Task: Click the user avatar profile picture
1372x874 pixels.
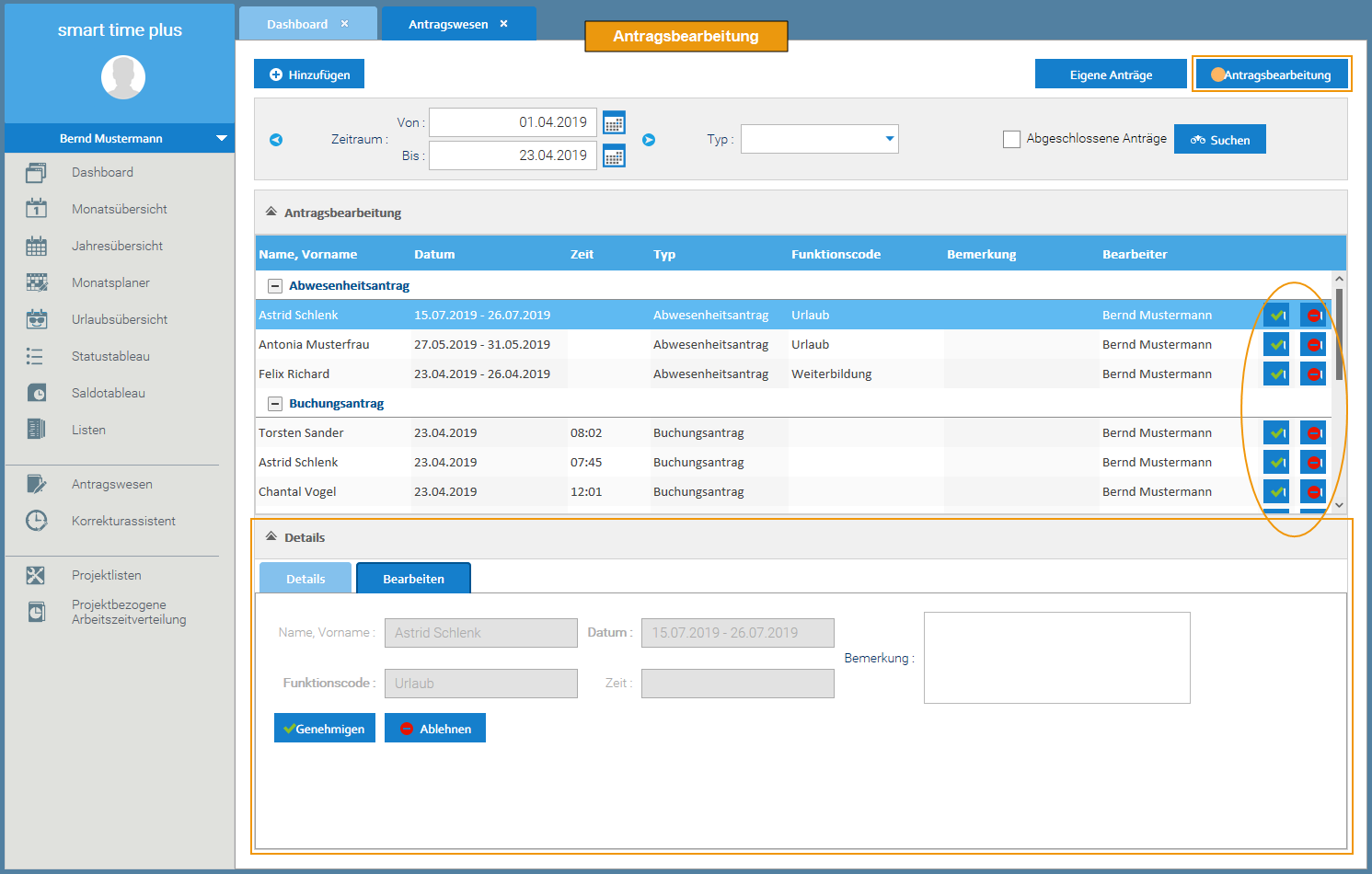Action: 123,77
